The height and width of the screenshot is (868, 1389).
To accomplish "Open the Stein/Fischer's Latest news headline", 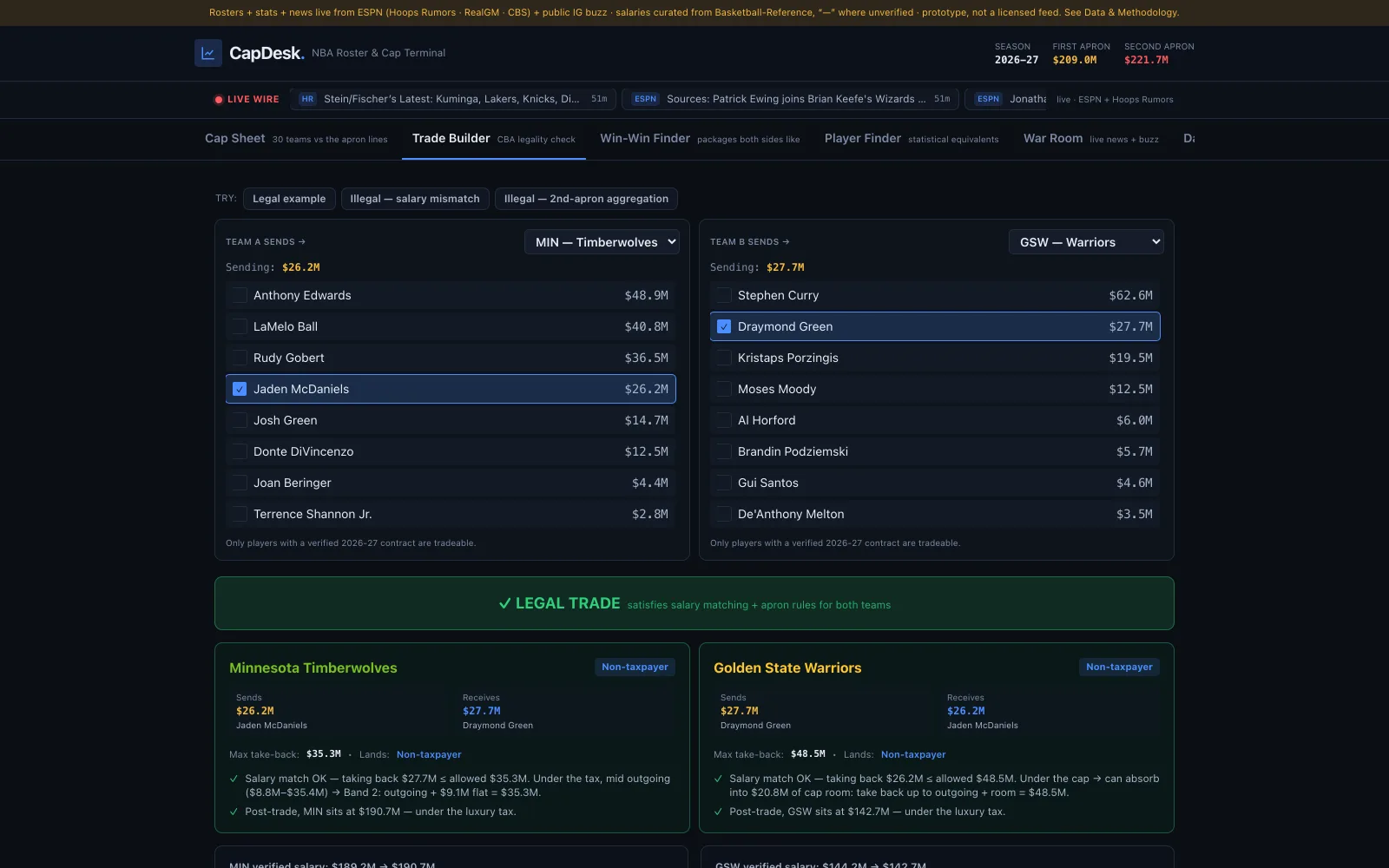I will (x=453, y=99).
